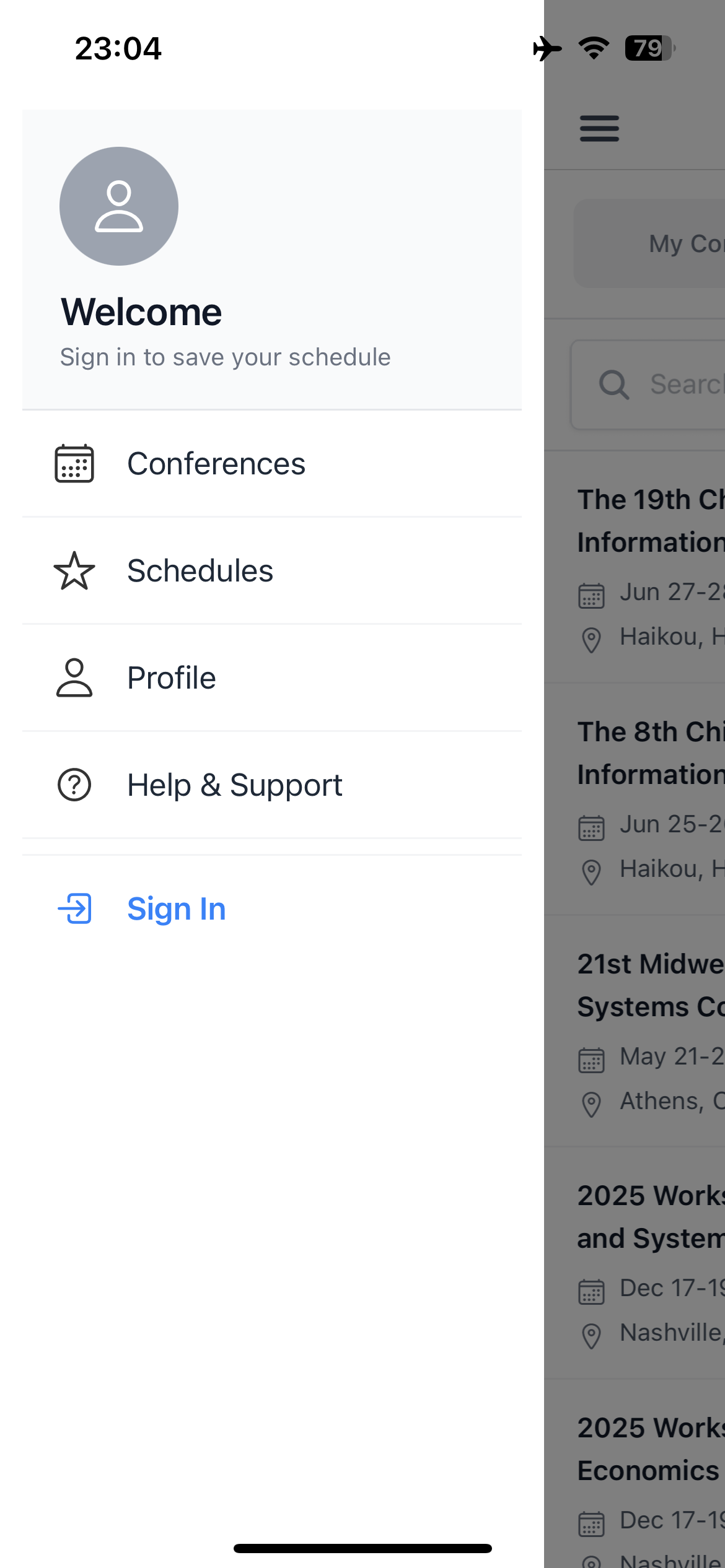
Task: Switch to the My Conferences tab
Action: [682, 244]
